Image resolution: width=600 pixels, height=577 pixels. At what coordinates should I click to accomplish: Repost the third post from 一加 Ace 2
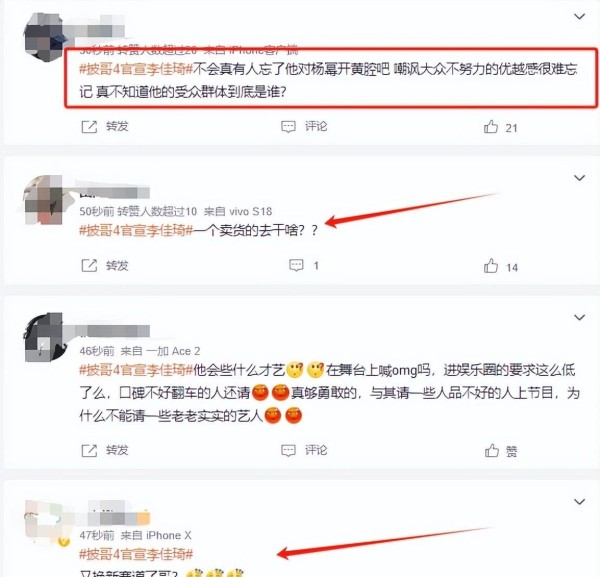105,450
